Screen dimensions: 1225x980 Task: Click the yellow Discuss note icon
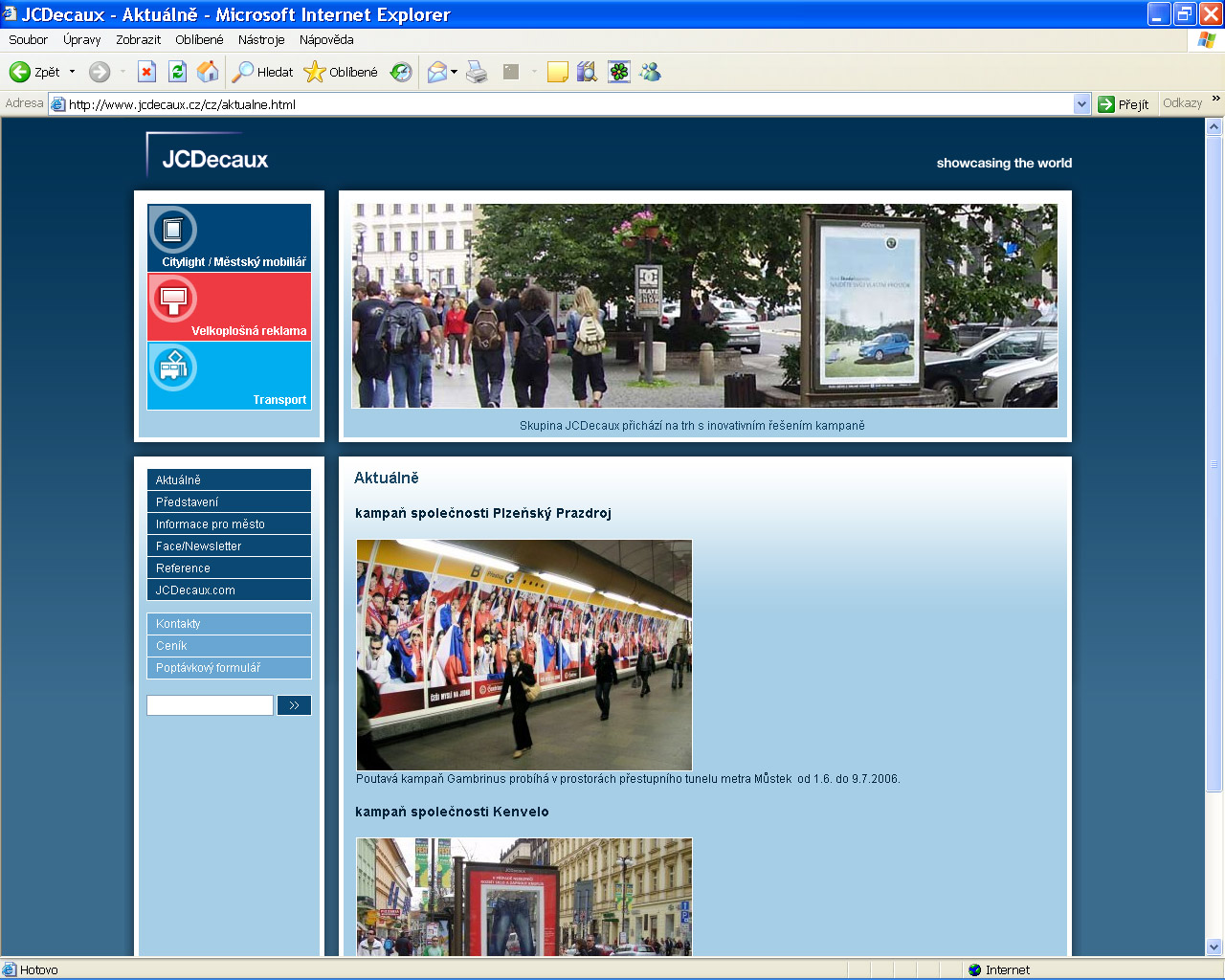pyautogui.click(x=558, y=72)
